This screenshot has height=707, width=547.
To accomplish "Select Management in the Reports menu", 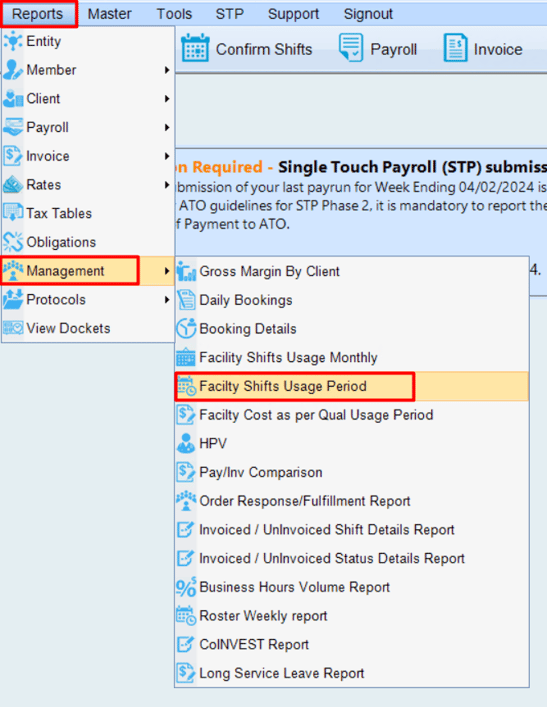I will [x=88, y=271].
